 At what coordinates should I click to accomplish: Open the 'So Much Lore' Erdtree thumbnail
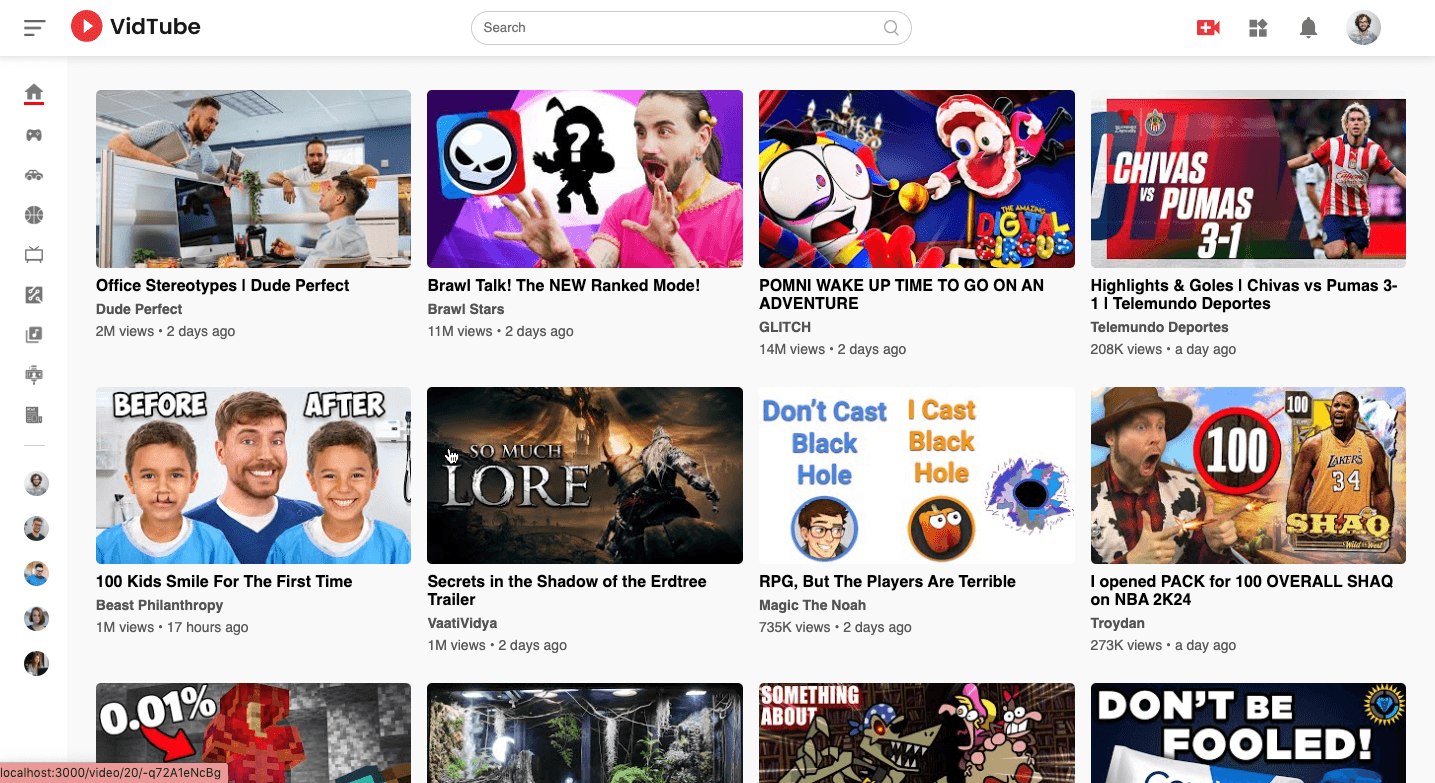pos(584,475)
